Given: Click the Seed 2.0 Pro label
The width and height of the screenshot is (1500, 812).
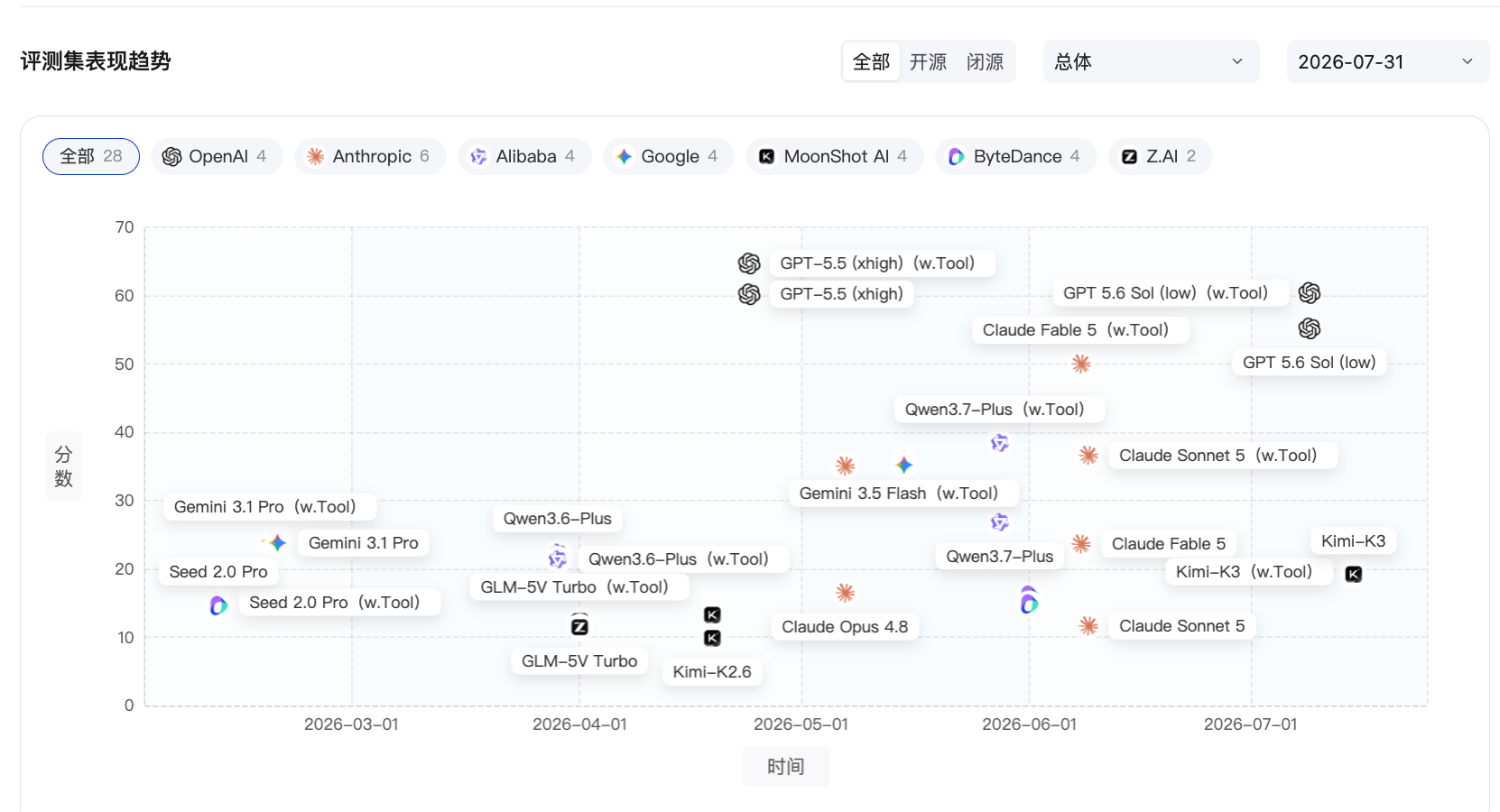Looking at the screenshot, I should coord(218,572).
